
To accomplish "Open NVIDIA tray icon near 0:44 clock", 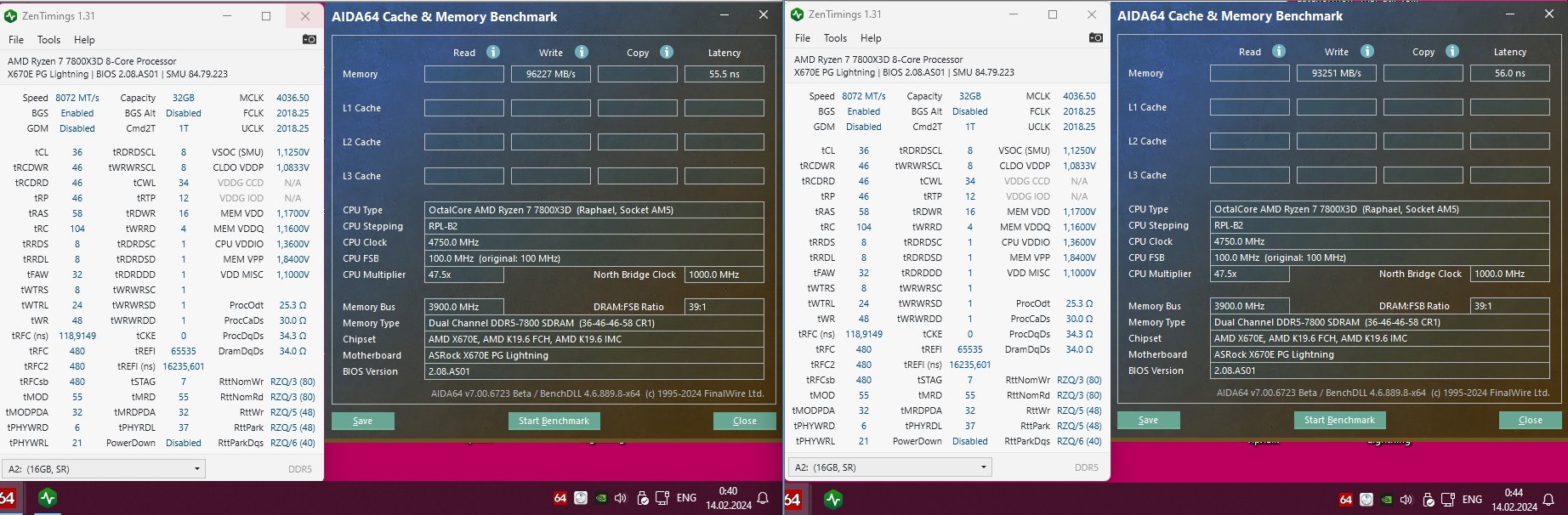I will [1387, 501].
